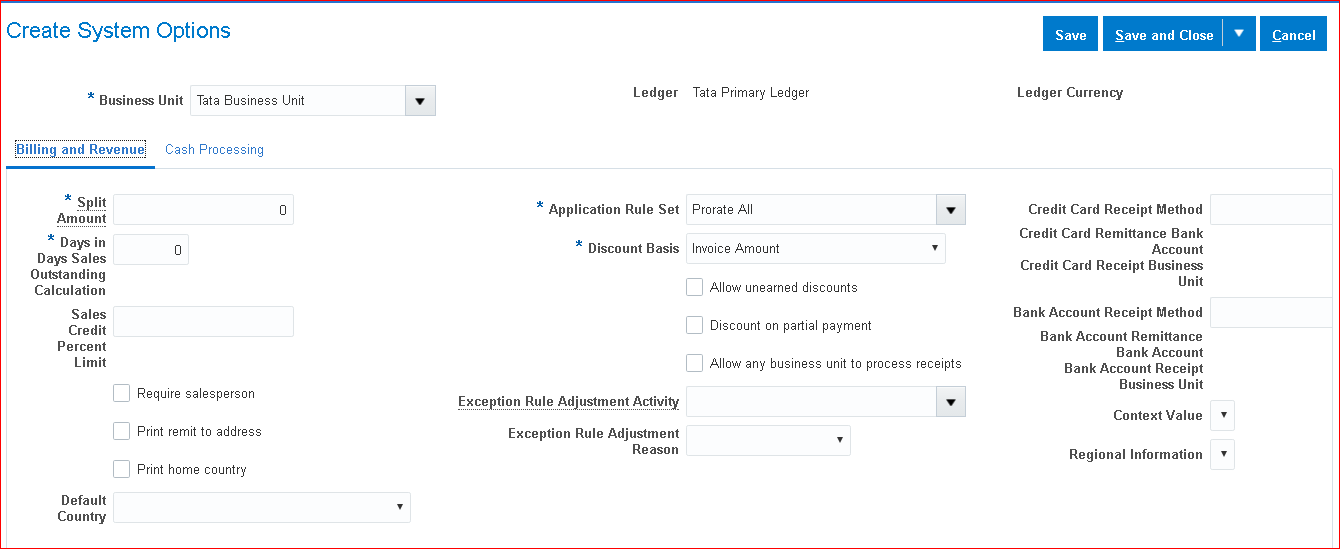Check Discount on partial payment
The width and height of the screenshot is (1340, 549).
695,326
